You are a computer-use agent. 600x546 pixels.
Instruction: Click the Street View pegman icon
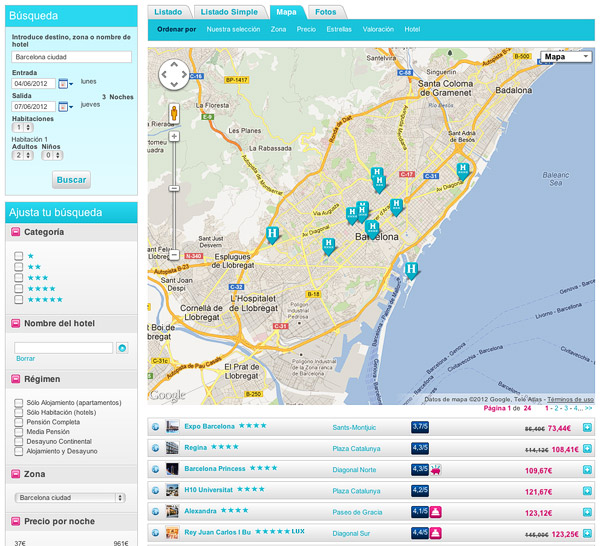174,114
